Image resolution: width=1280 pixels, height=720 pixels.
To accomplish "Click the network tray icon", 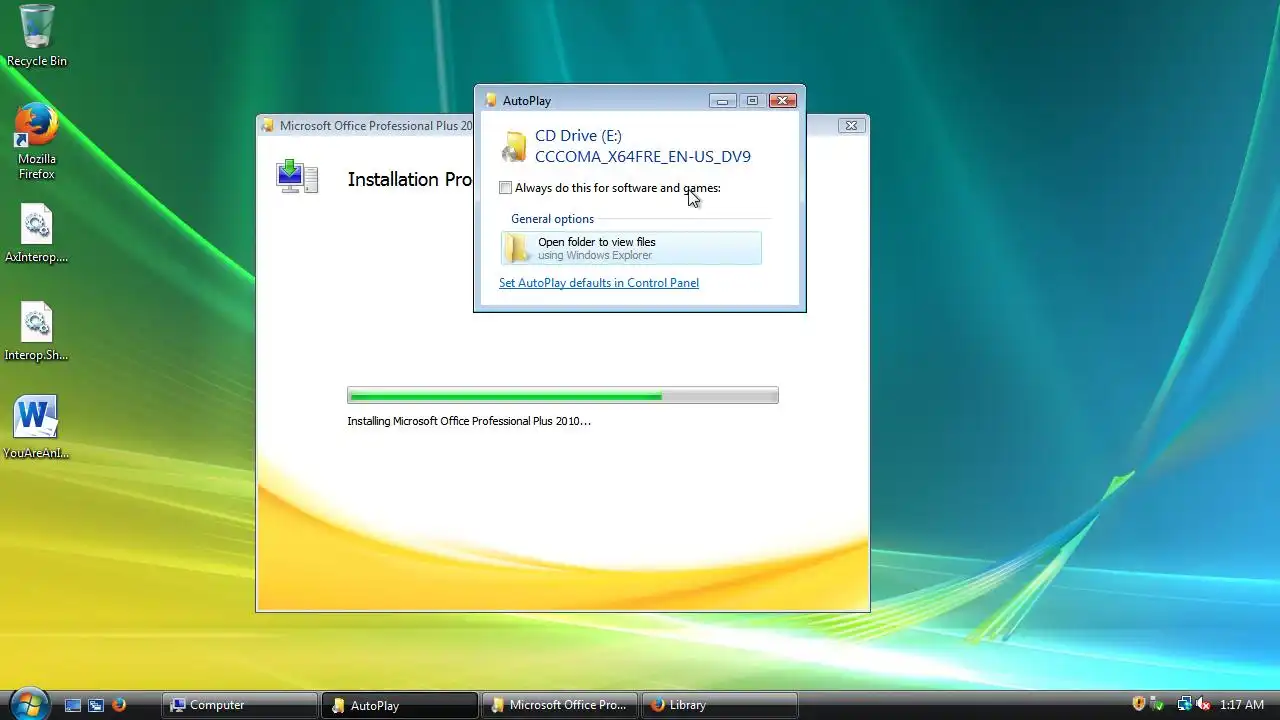I will [x=1185, y=705].
